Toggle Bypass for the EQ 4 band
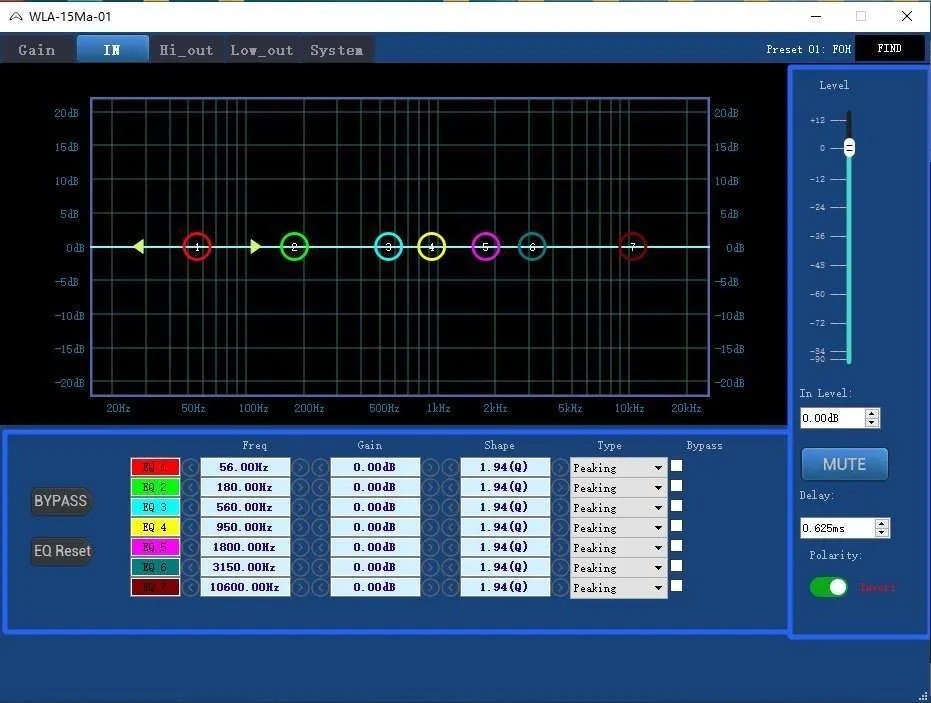This screenshot has height=703, width=931. pos(676,526)
